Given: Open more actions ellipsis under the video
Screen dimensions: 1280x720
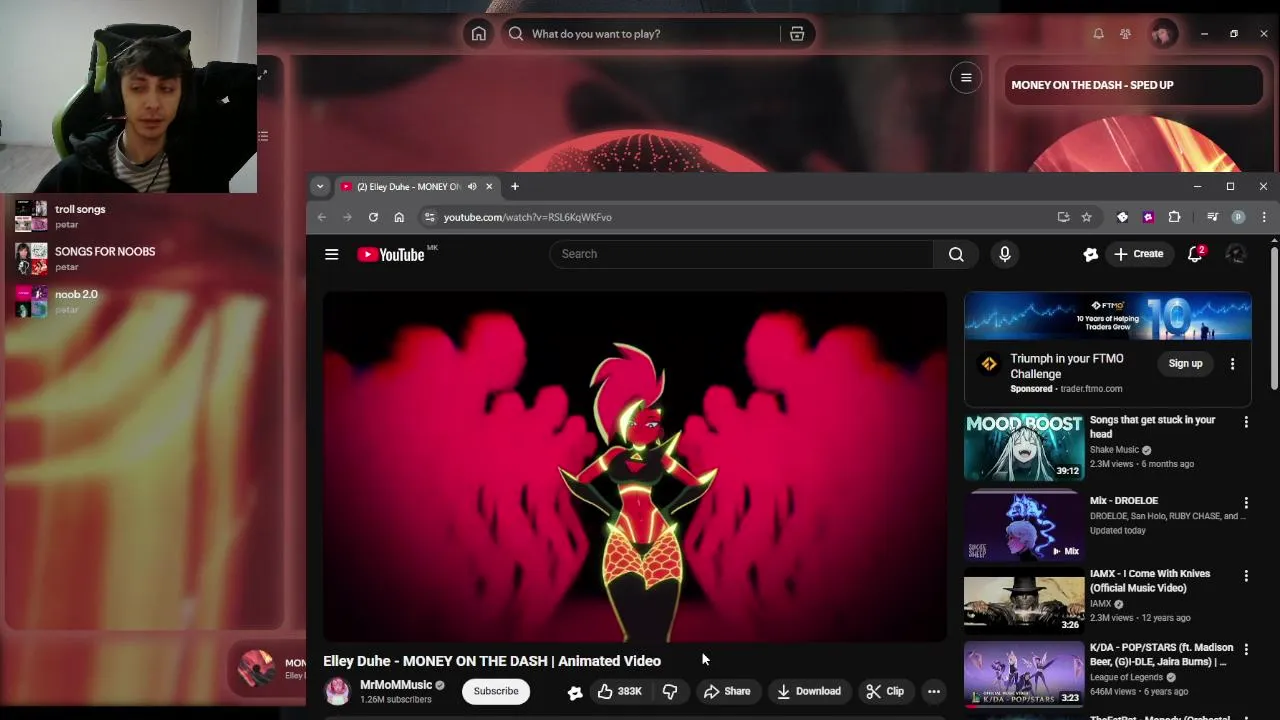Looking at the screenshot, I should [933, 691].
